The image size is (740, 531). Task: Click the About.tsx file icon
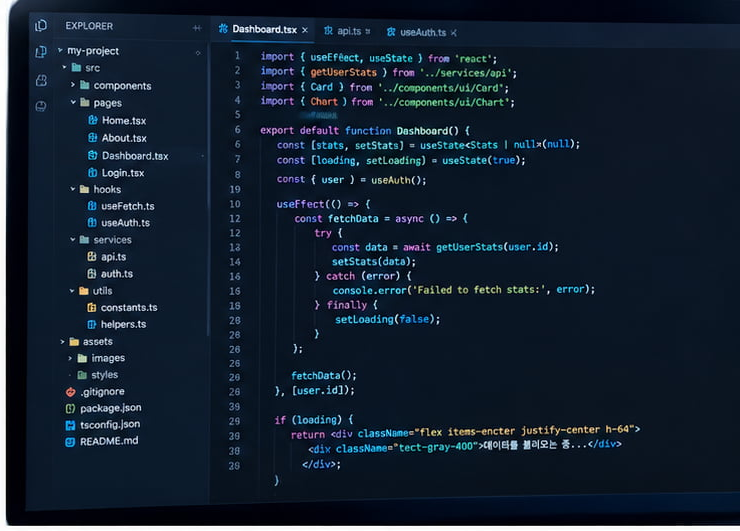tap(92, 138)
